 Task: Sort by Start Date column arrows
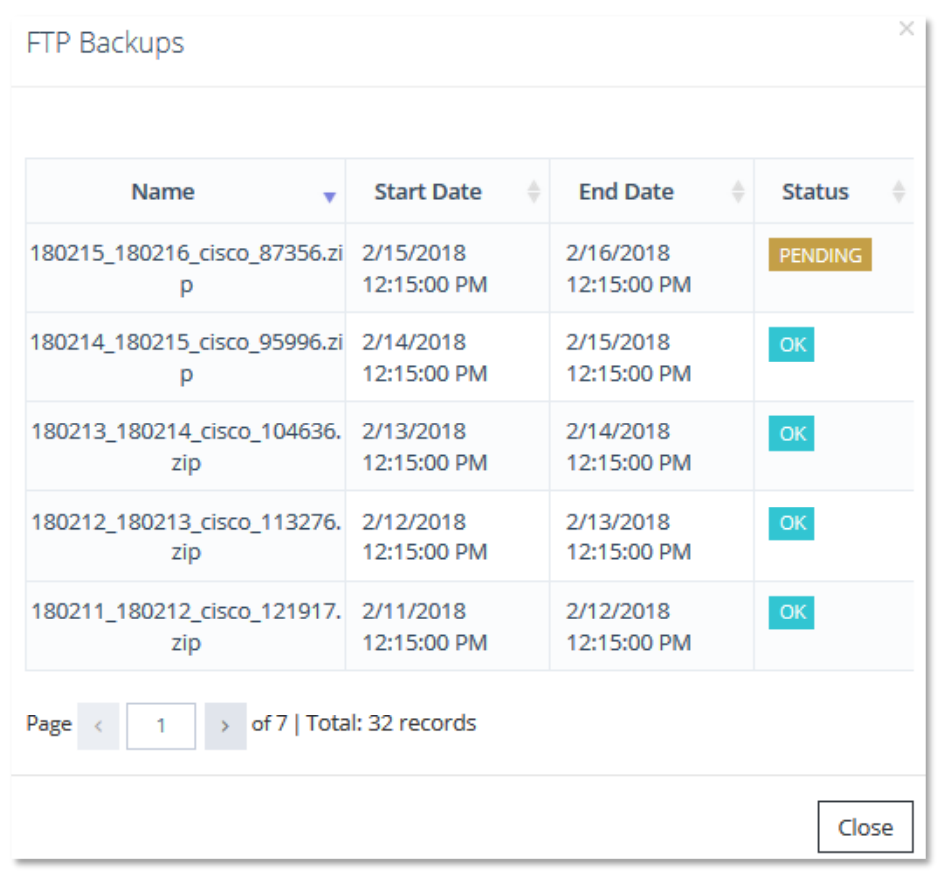point(534,192)
